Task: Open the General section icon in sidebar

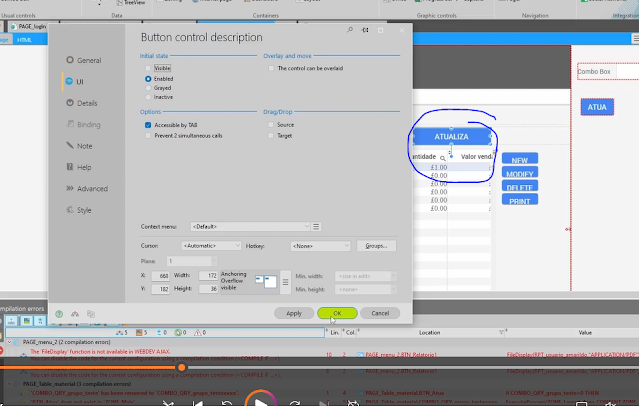Action: (70, 60)
